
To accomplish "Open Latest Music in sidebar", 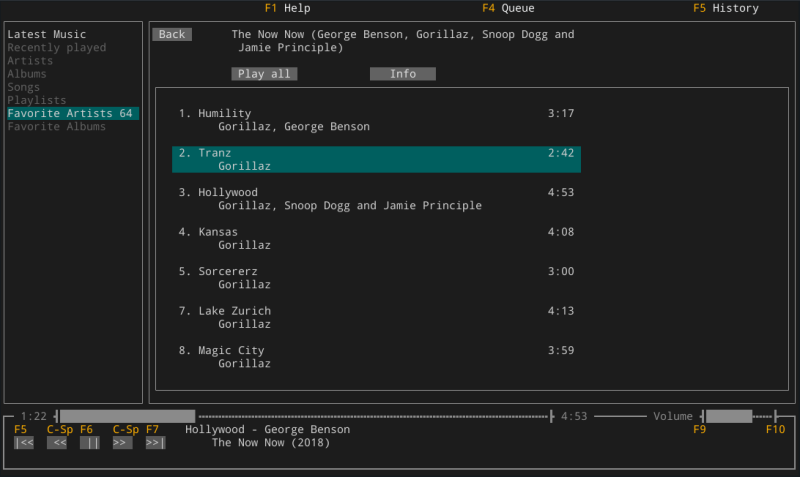I will point(46,34).
